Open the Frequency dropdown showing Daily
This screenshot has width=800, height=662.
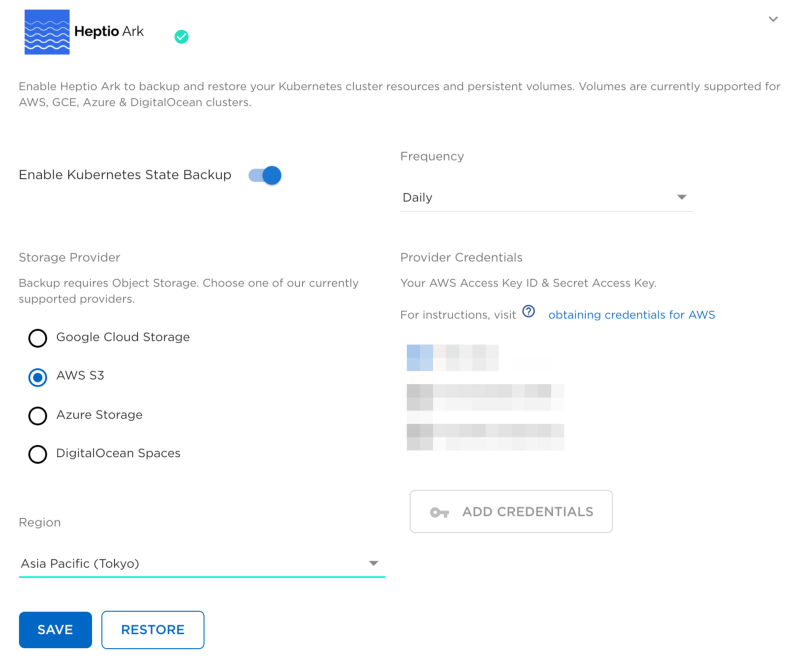pyautogui.click(x=546, y=197)
